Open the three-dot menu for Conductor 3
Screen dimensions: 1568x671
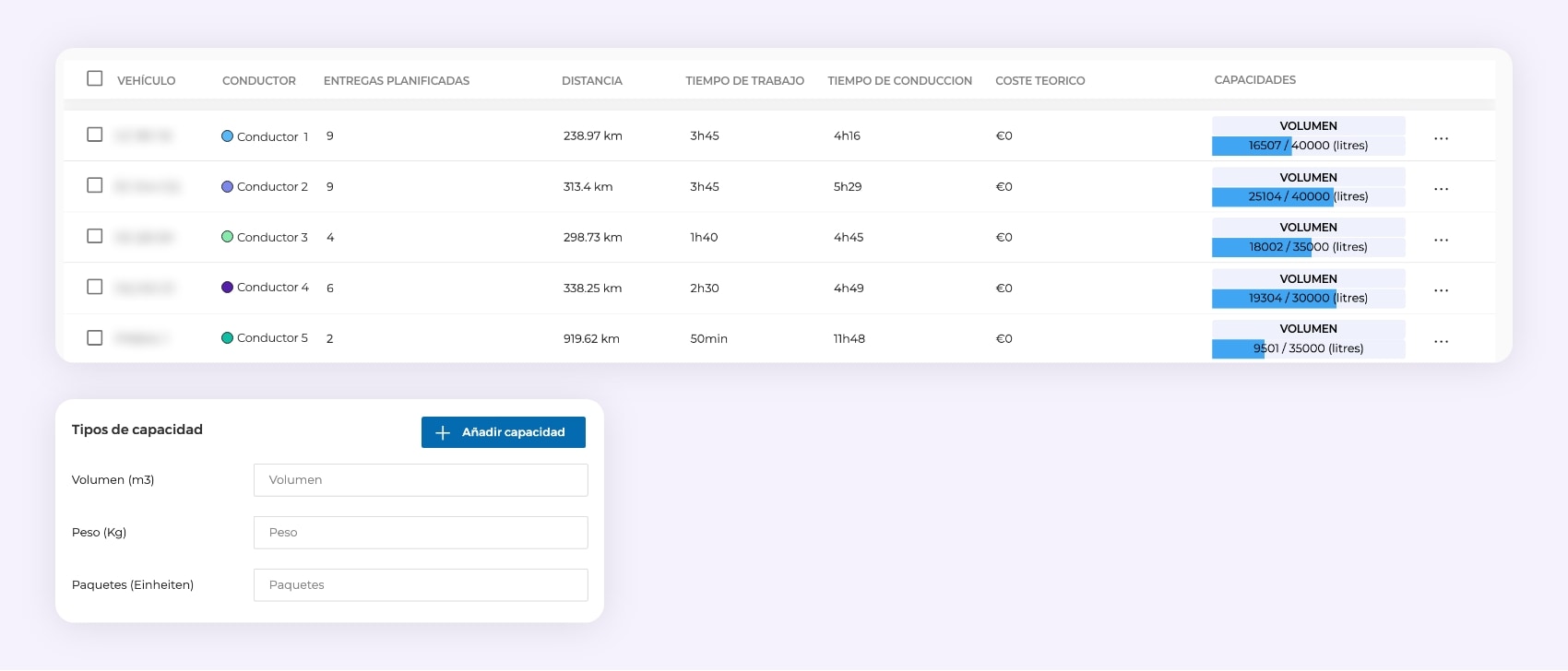click(1441, 240)
